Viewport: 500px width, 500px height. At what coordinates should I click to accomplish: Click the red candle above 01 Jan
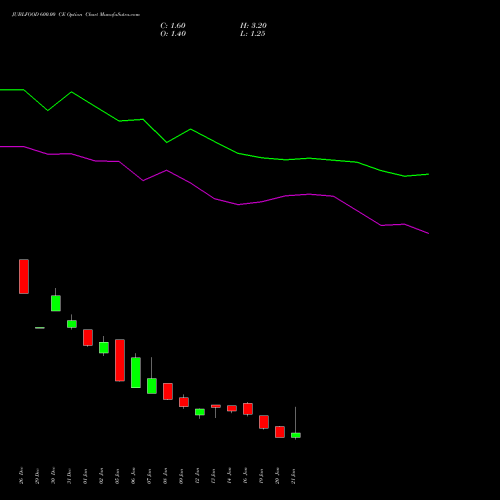click(88, 337)
